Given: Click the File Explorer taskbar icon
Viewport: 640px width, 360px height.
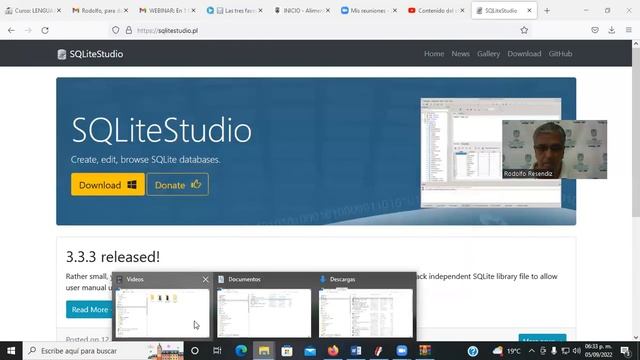Looking at the screenshot, I should 264,351.
